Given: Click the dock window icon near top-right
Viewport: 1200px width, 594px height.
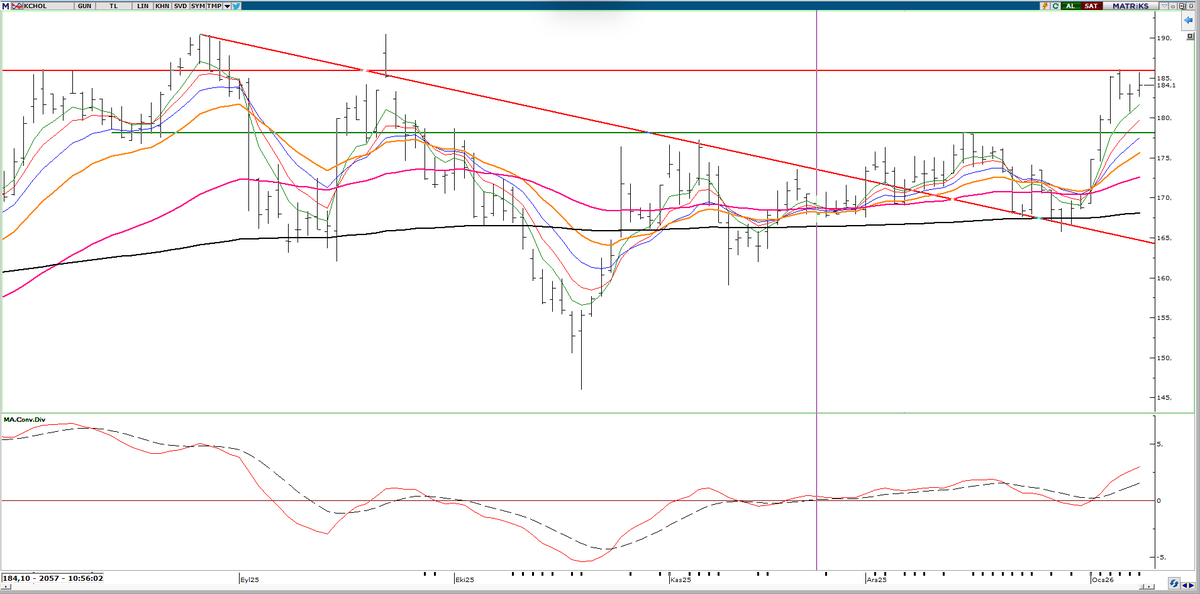Looking at the screenshot, I should click(1182, 6).
